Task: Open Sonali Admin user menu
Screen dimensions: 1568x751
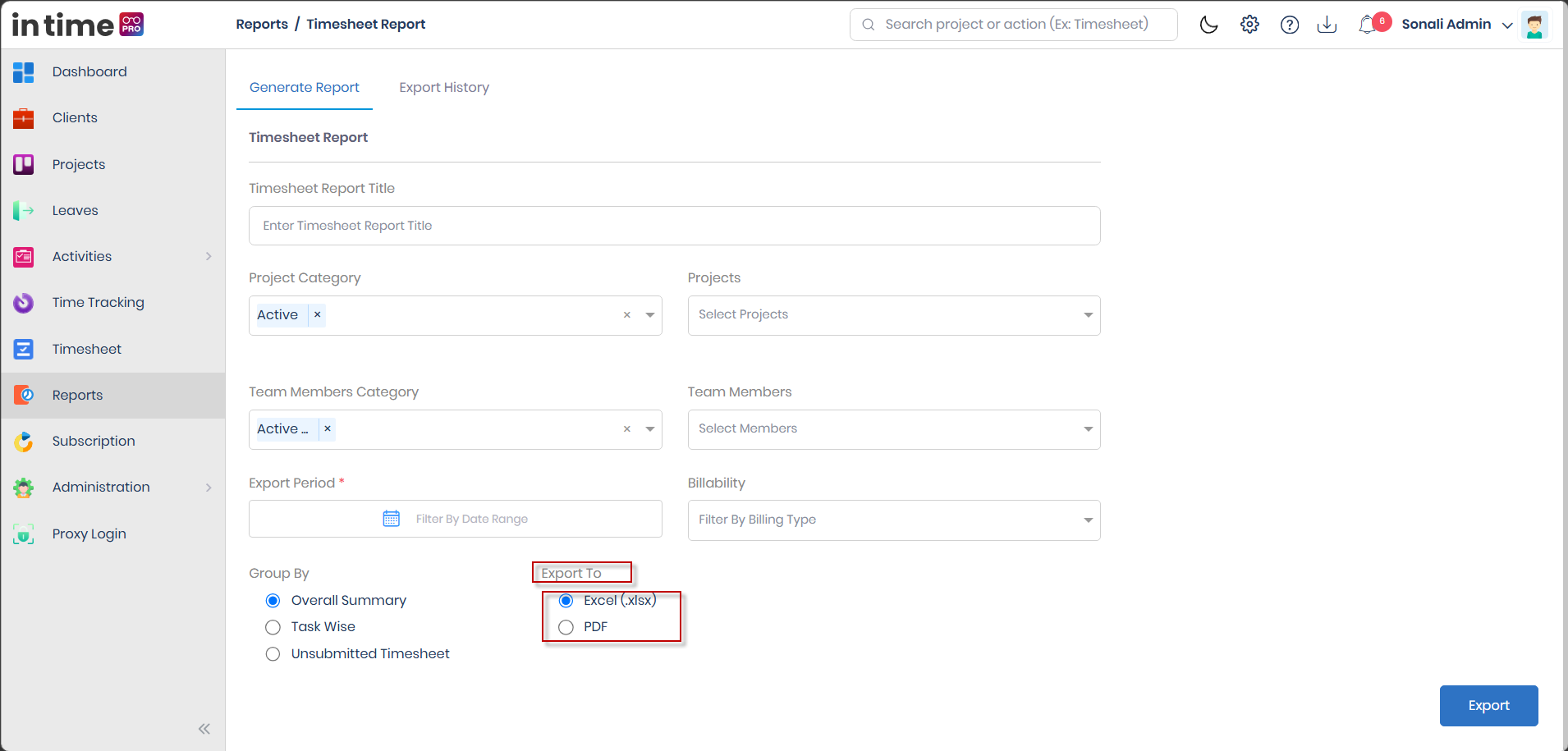Action: tap(1456, 25)
